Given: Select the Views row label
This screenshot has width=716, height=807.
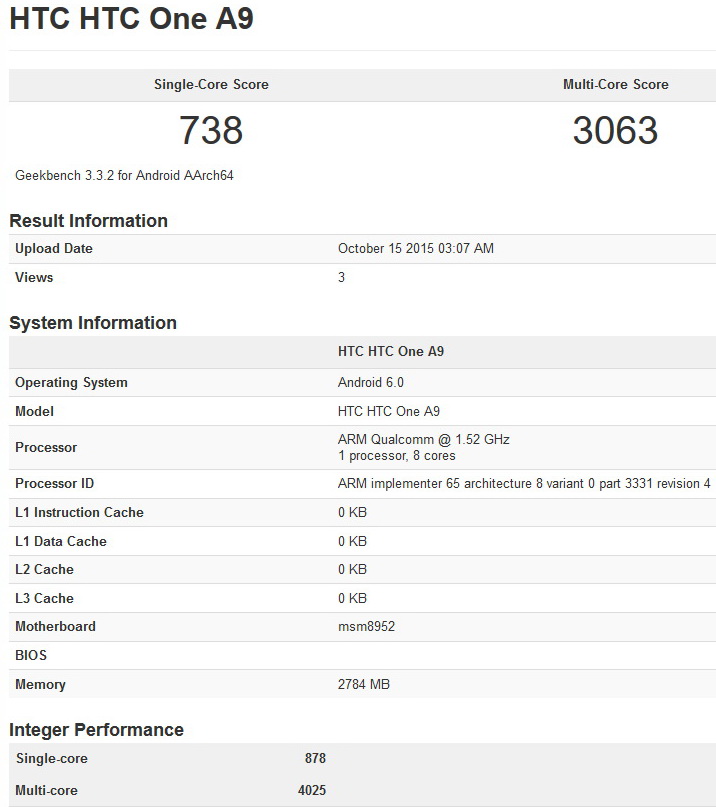Looking at the screenshot, I should tap(34, 277).
